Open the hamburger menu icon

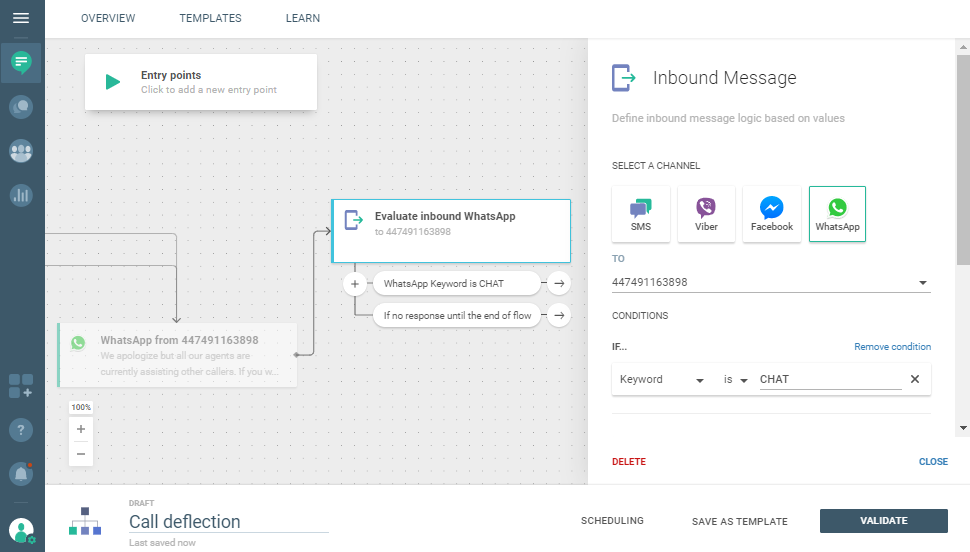click(21, 18)
